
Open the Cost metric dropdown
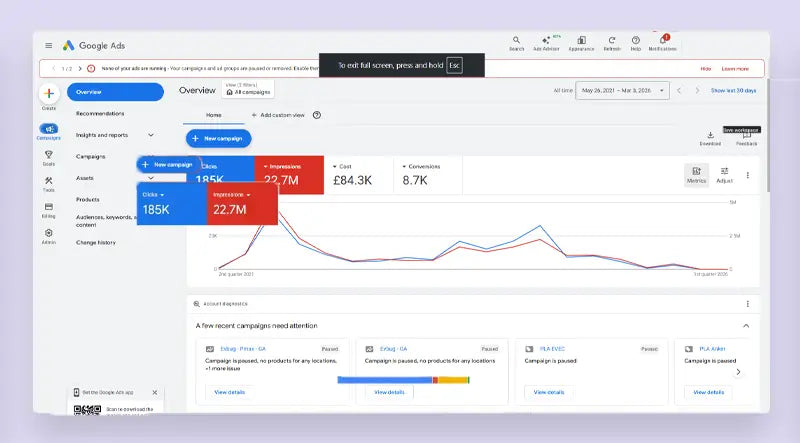(342, 166)
